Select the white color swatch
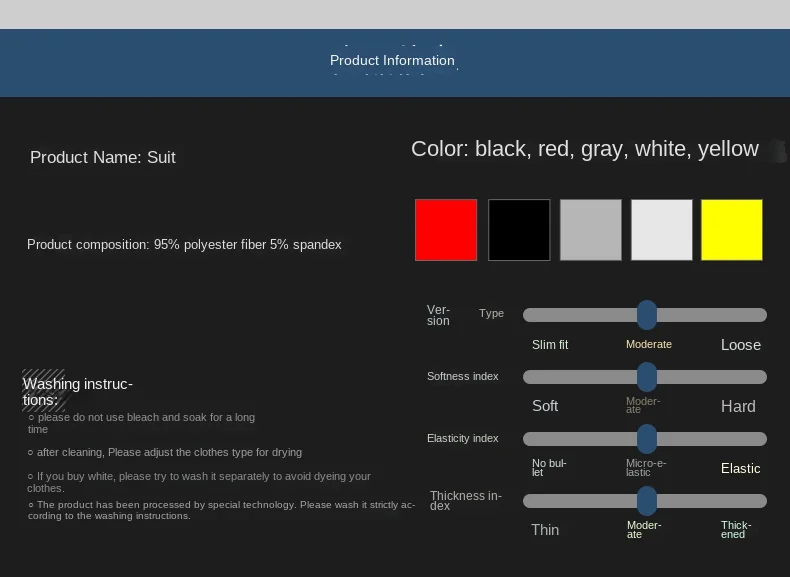The height and width of the screenshot is (577, 790). (x=661, y=230)
